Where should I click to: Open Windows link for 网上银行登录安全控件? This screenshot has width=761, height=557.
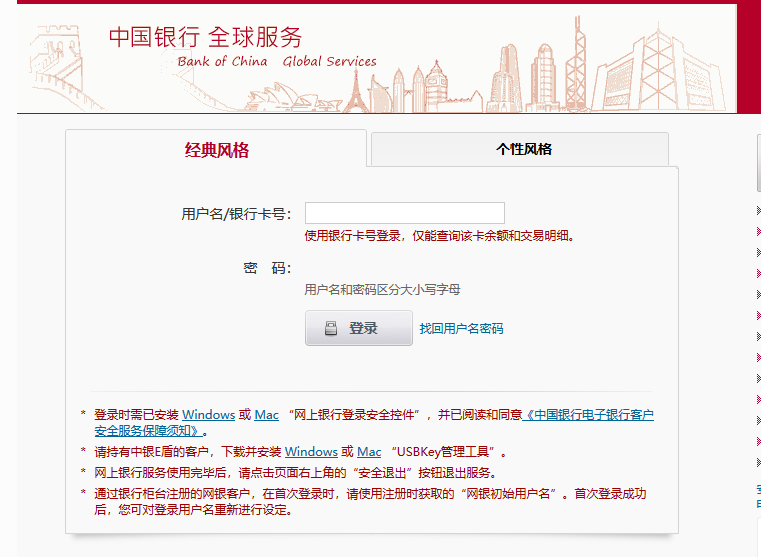pyautogui.click(x=208, y=415)
